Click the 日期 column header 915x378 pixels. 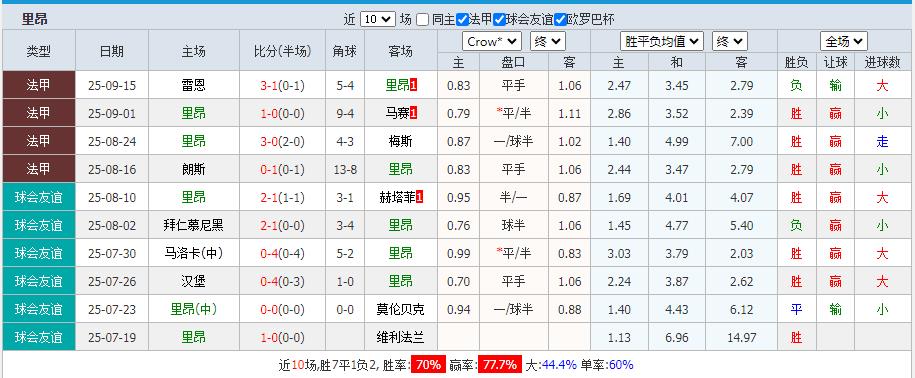[111, 51]
